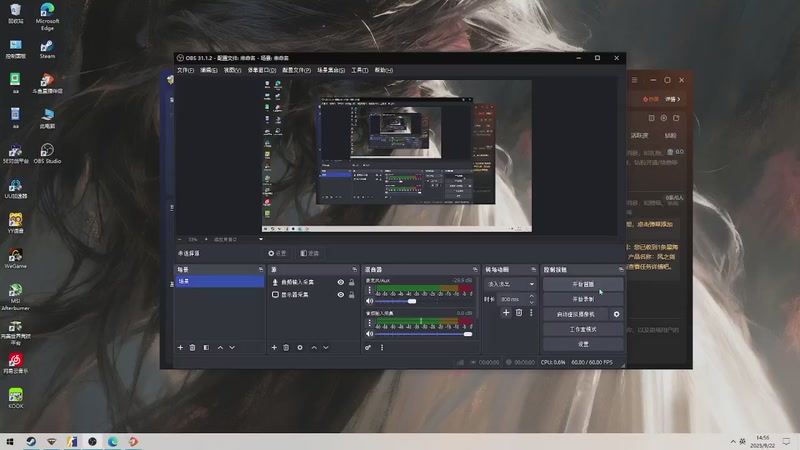Increase transition duration with up stepper
Image resolution: width=800 pixels, height=450 pixels.
[x=532, y=296]
